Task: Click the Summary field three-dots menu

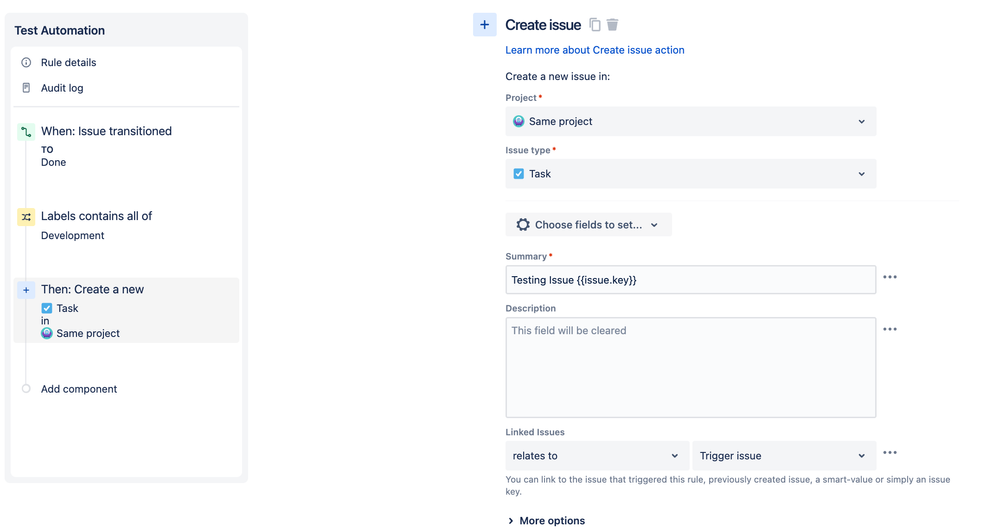Action: coord(890,278)
